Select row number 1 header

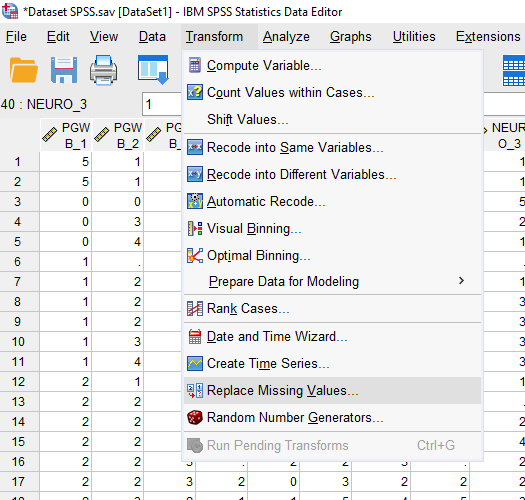click(x=19, y=162)
